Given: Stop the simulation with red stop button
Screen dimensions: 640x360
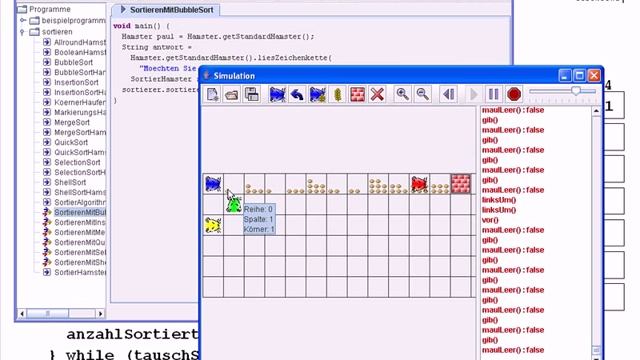Looking at the screenshot, I should [x=513, y=94].
